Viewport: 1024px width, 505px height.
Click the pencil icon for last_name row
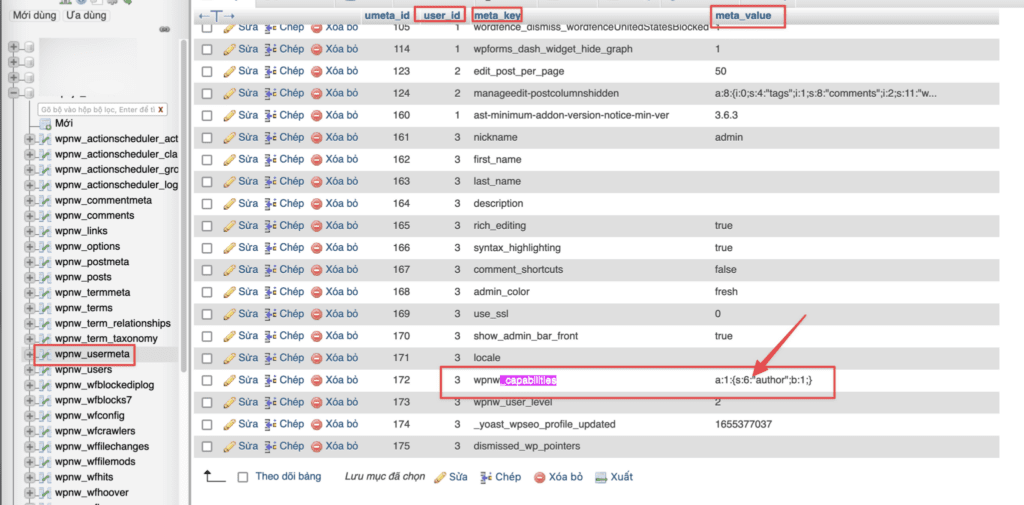(x=229, y=182)
